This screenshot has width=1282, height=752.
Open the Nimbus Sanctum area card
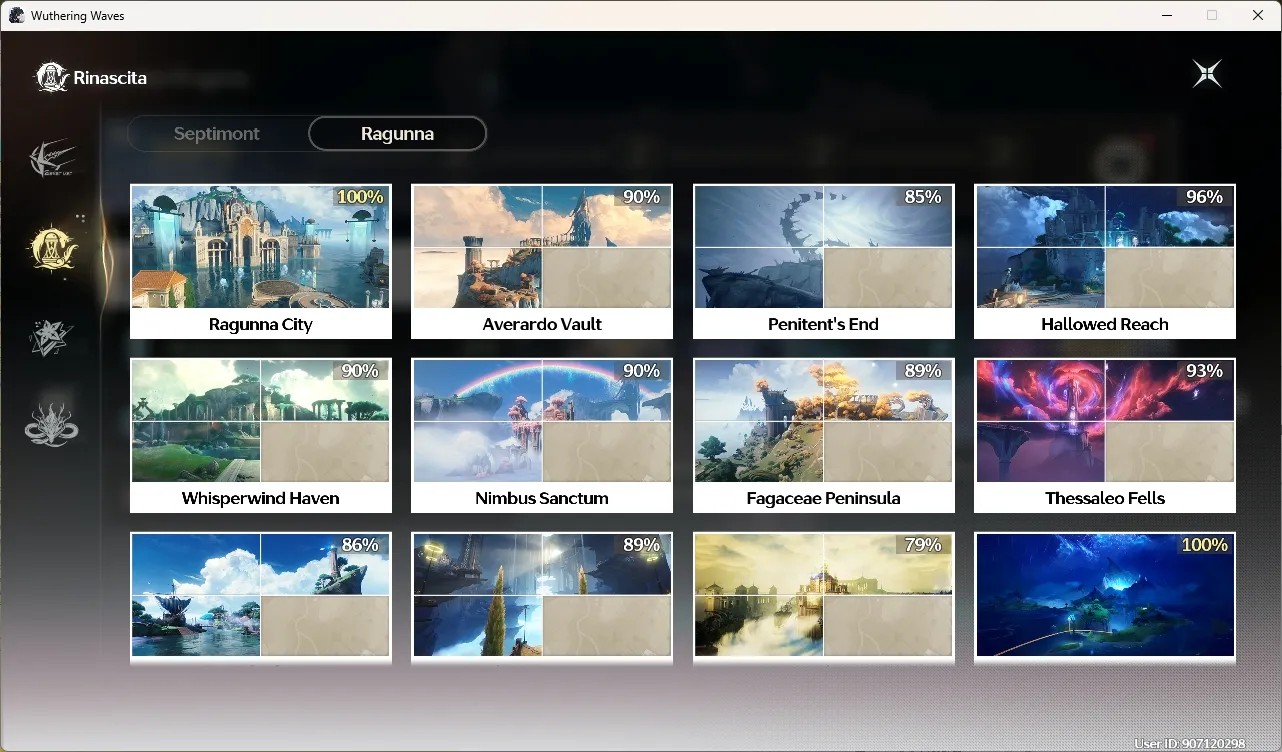point(542,435)
